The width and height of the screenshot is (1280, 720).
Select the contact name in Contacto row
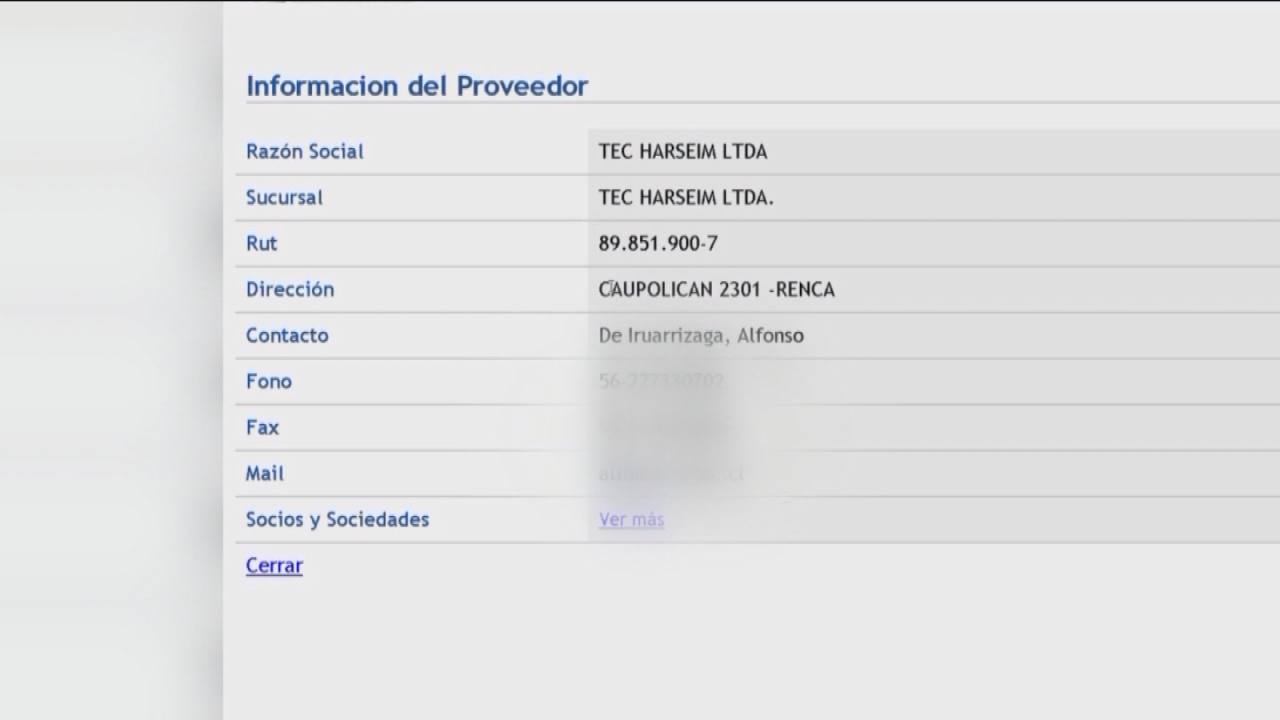701,335
